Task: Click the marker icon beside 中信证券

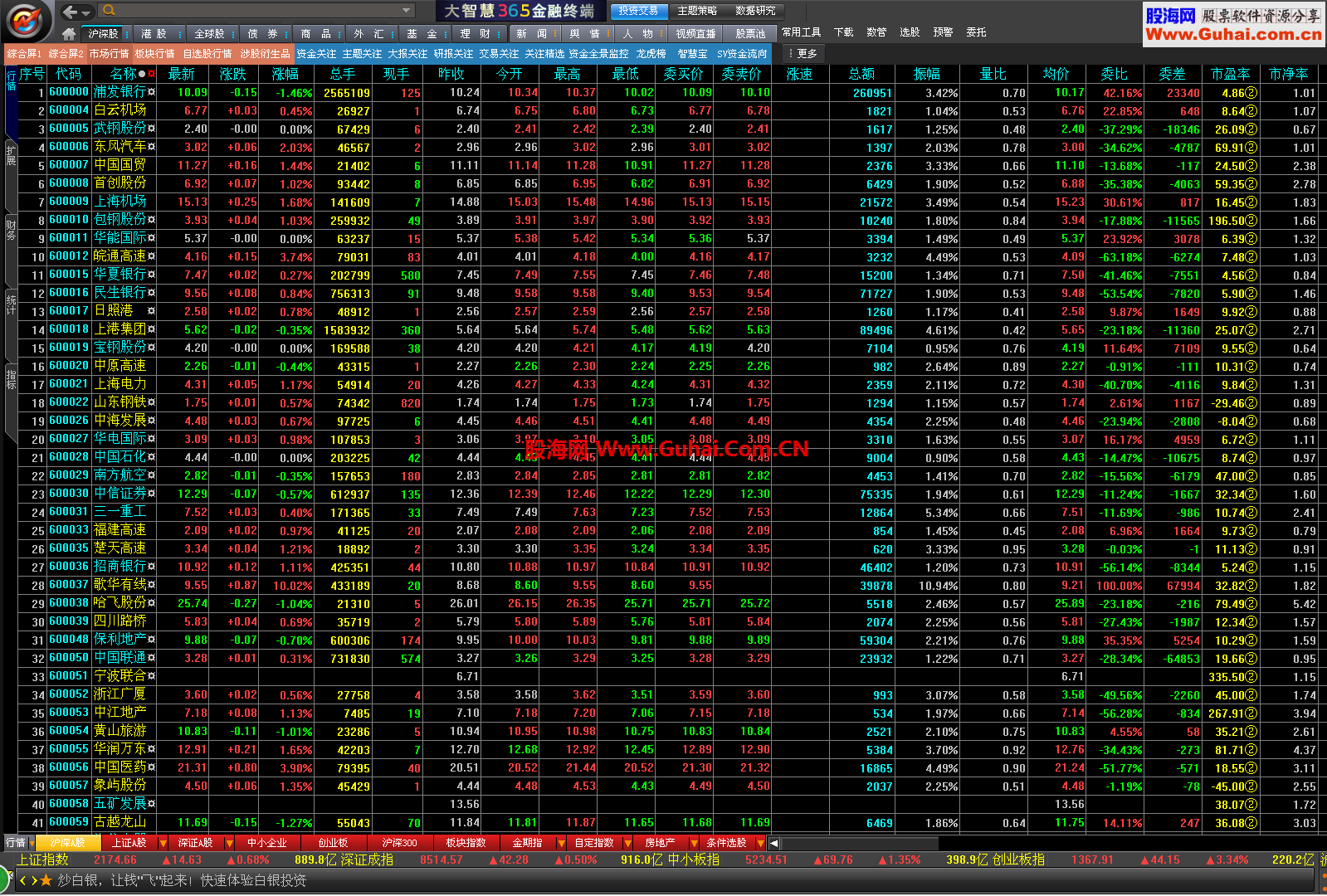Action: point(151,494)
